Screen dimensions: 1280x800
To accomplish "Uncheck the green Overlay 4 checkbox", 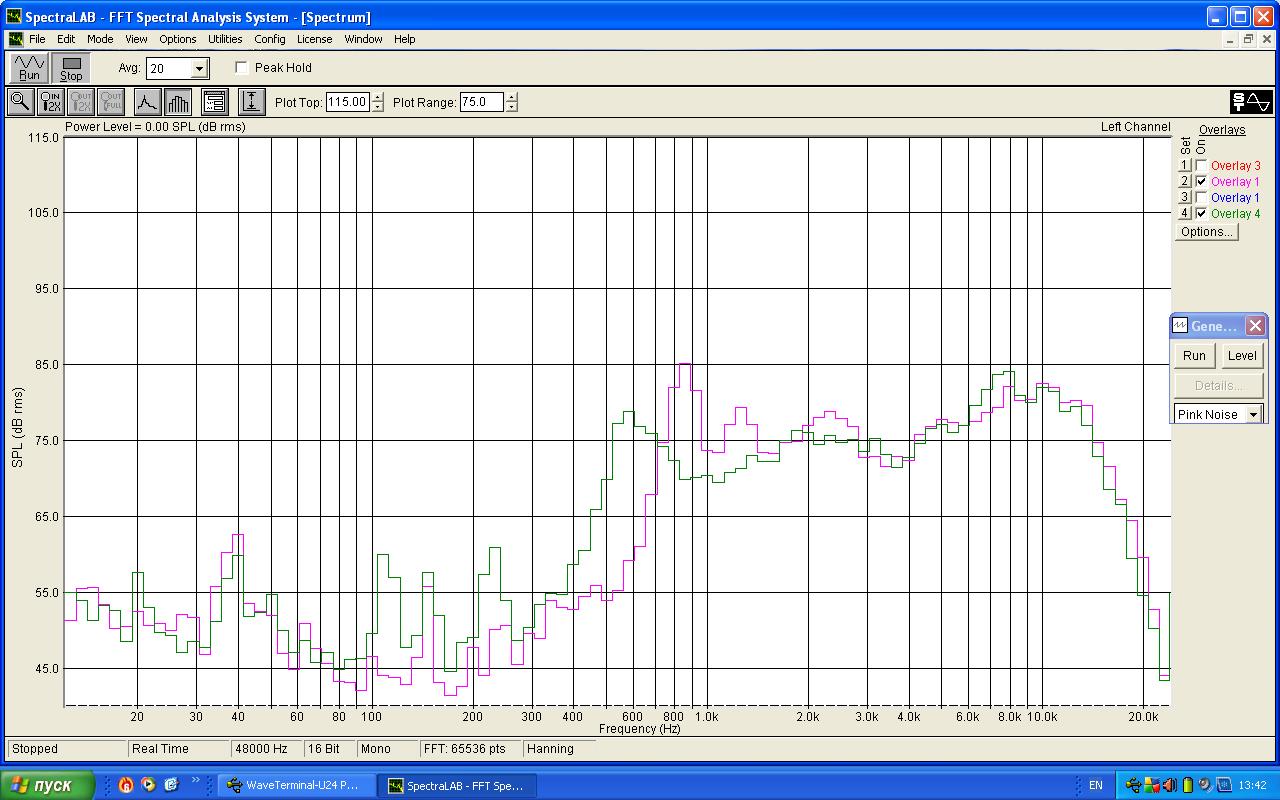I will 1201,214.
